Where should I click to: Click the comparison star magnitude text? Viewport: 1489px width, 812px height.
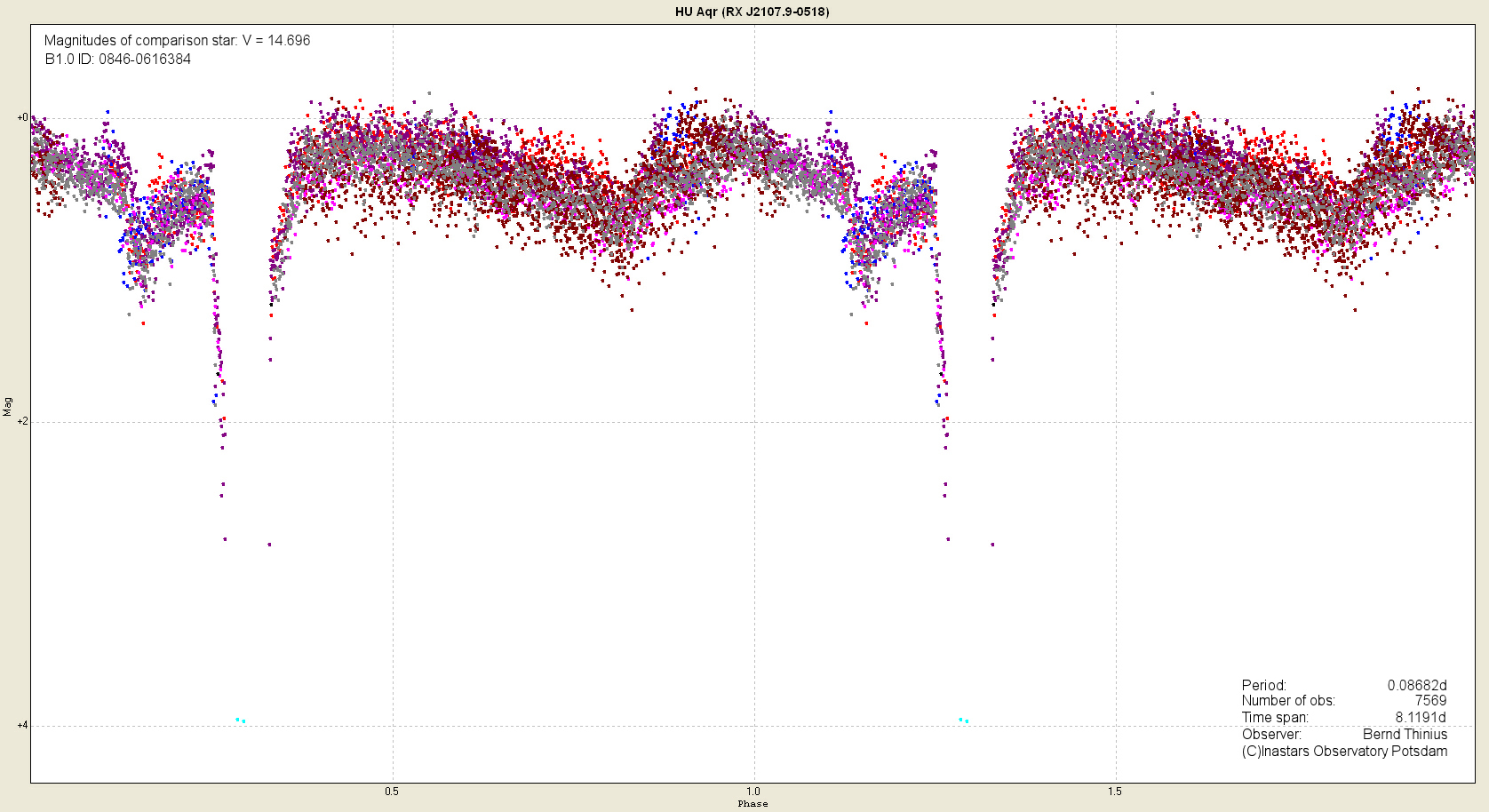pos(177,41)
